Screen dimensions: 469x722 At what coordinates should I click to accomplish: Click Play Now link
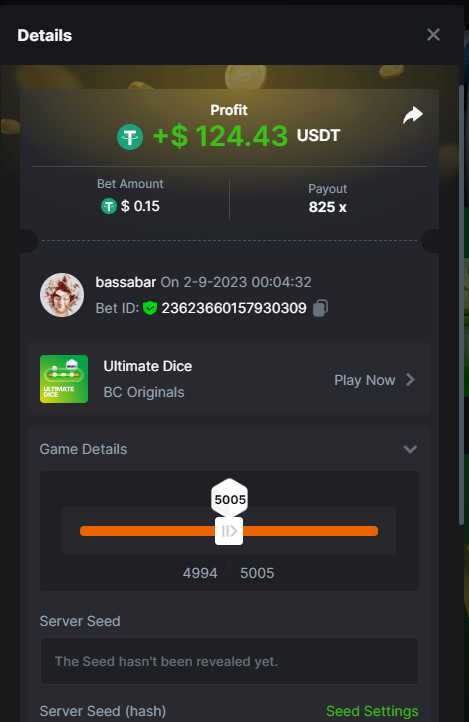(x=365, y=380)
